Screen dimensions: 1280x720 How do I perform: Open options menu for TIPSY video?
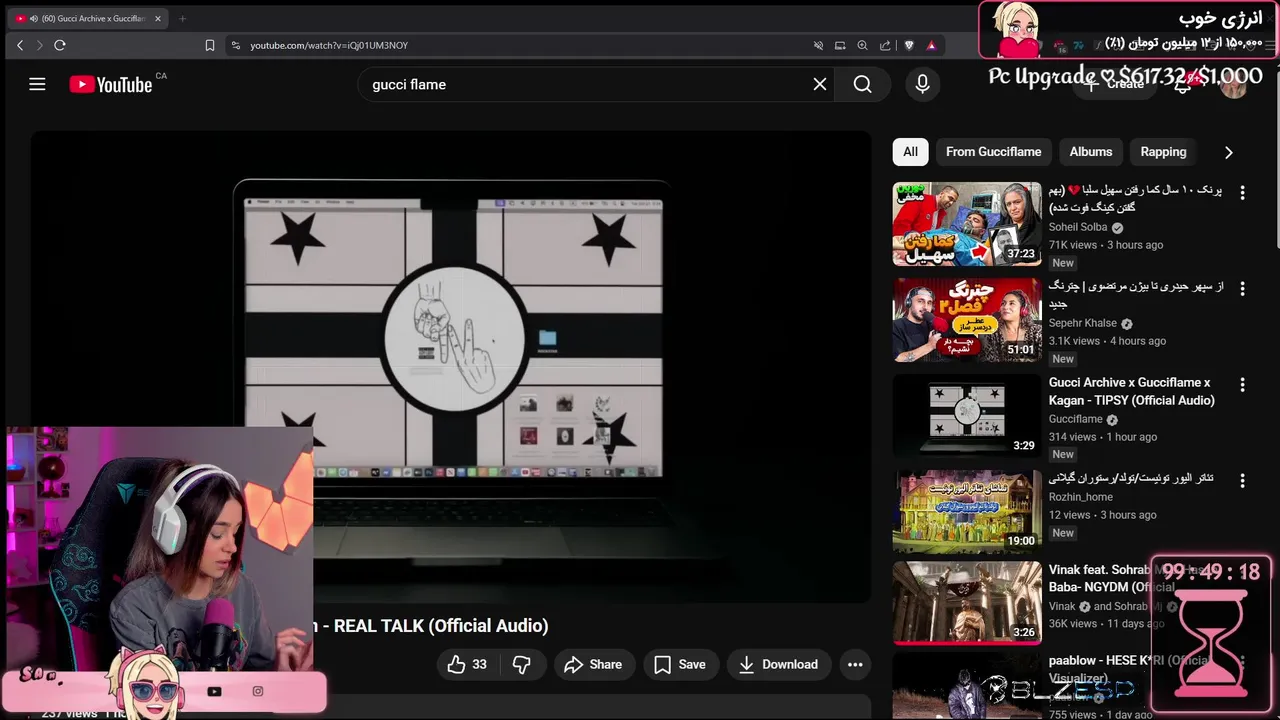coord(1242,384)
